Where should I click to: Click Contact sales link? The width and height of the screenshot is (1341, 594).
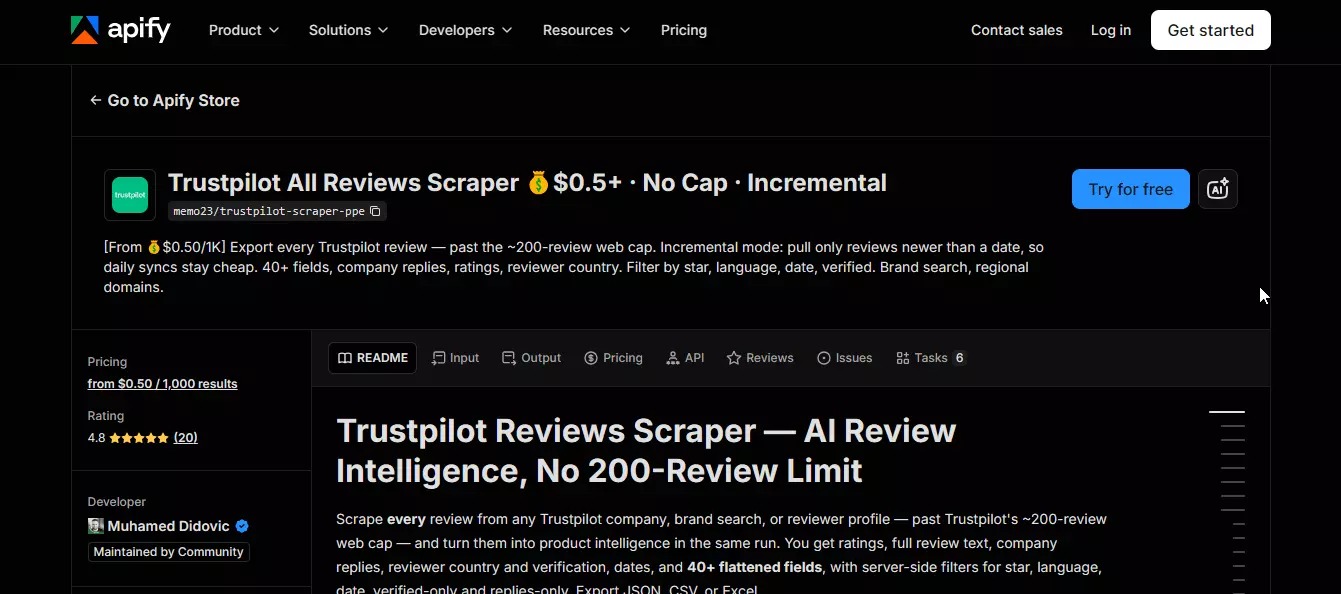click(1017, 30)
